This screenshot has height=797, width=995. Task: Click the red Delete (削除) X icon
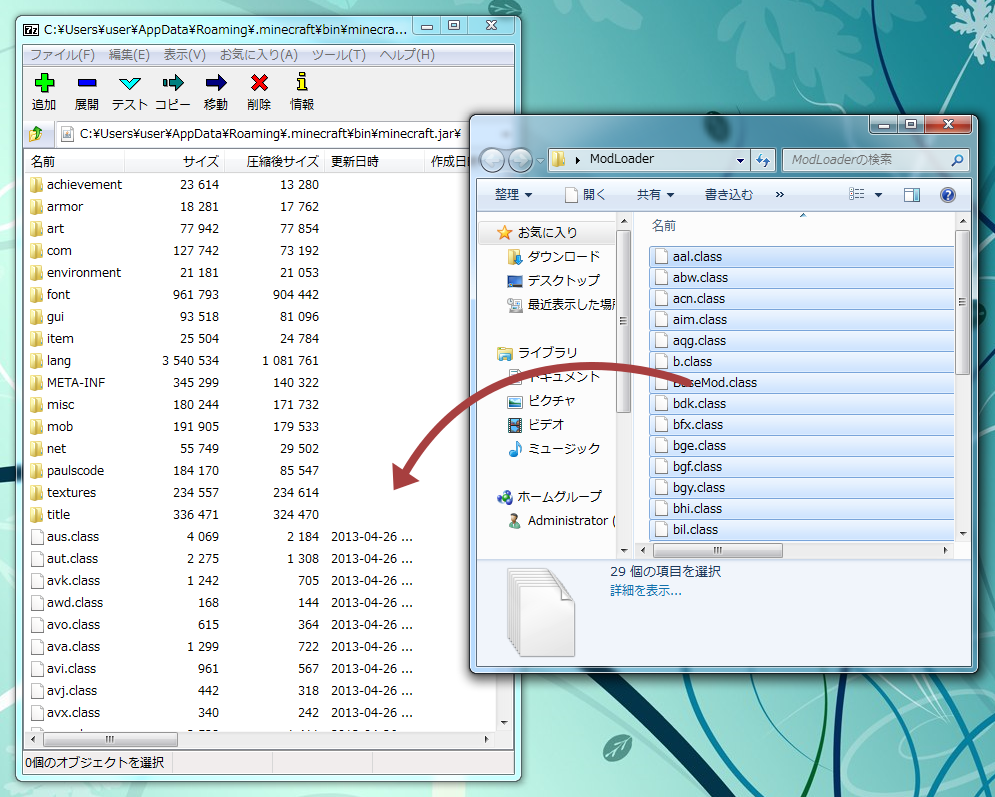pyautogui.click(x=259, y=82)
